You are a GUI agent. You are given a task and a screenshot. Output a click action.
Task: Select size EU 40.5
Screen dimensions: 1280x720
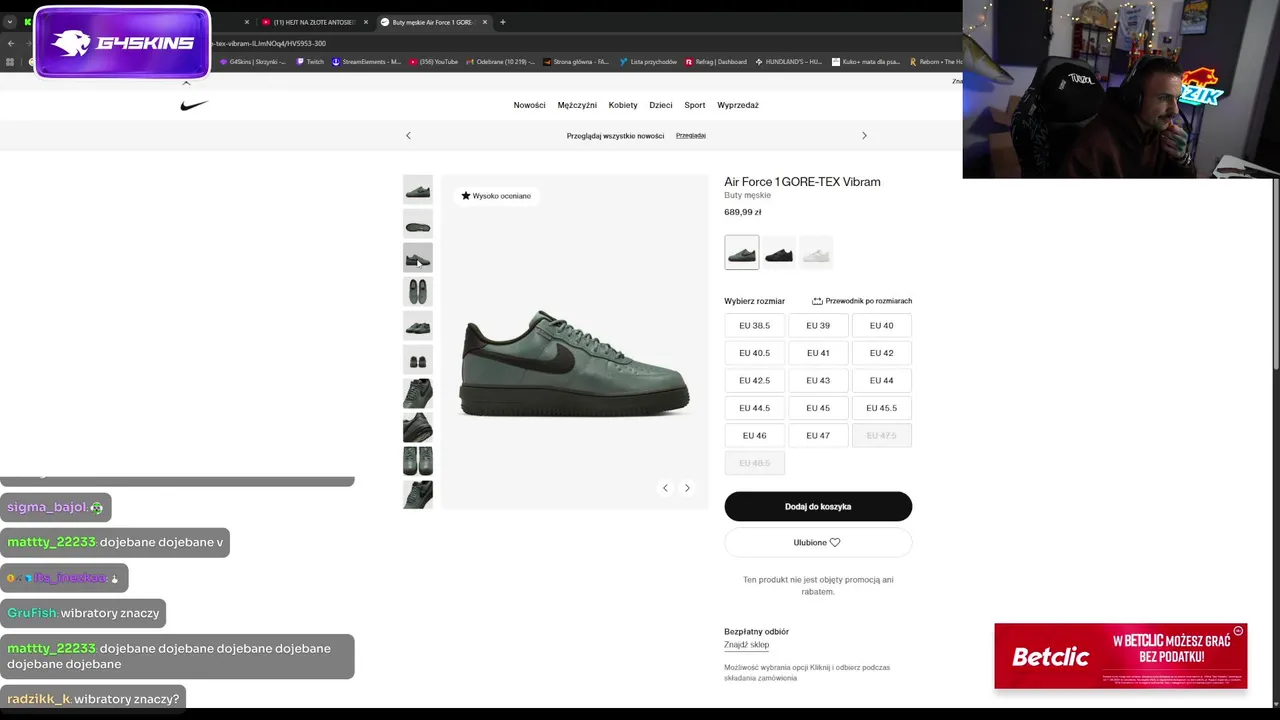(754, 353)
